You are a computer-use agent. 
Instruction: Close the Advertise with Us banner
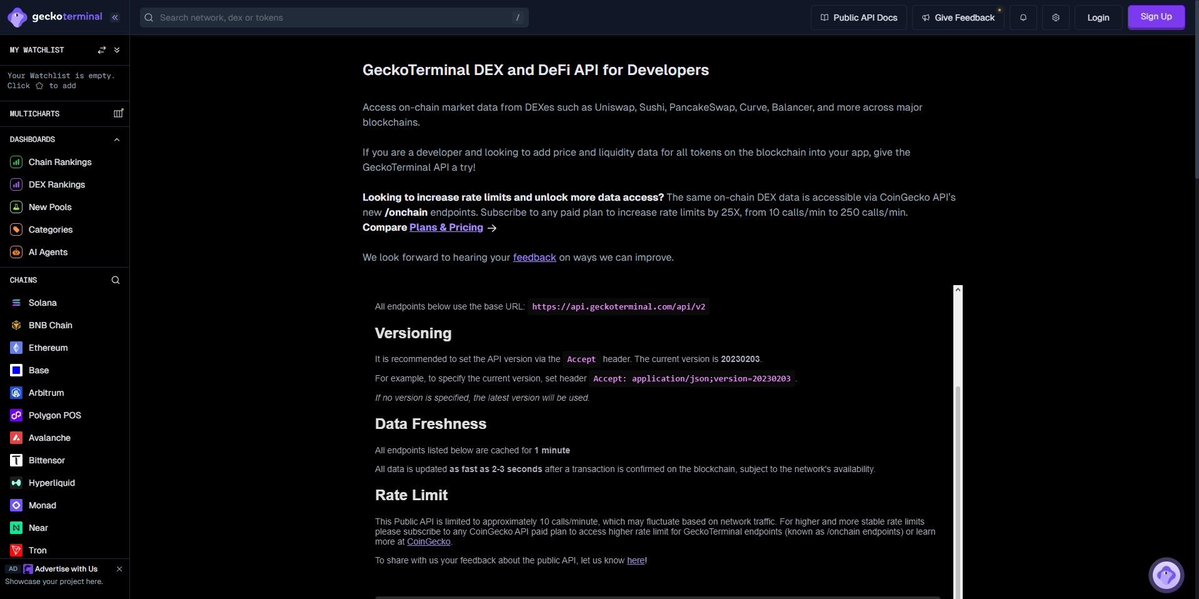(x=119, y=569)
